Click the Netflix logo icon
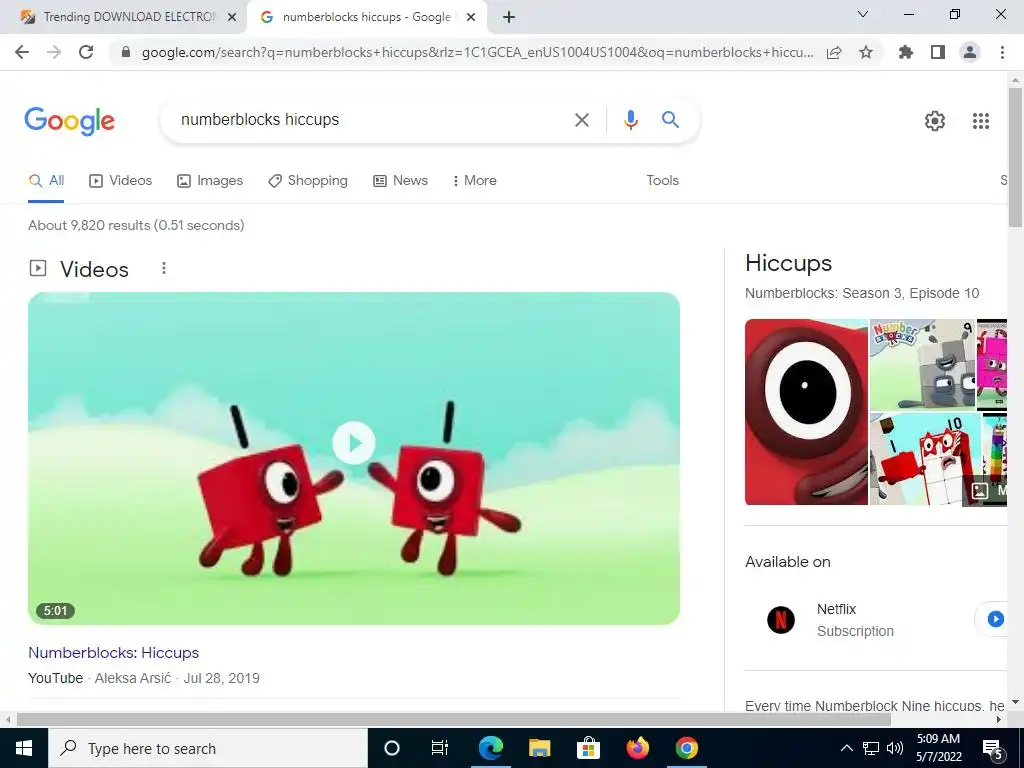Screen dimensions: 1024x768 click(x=780, y=620)
